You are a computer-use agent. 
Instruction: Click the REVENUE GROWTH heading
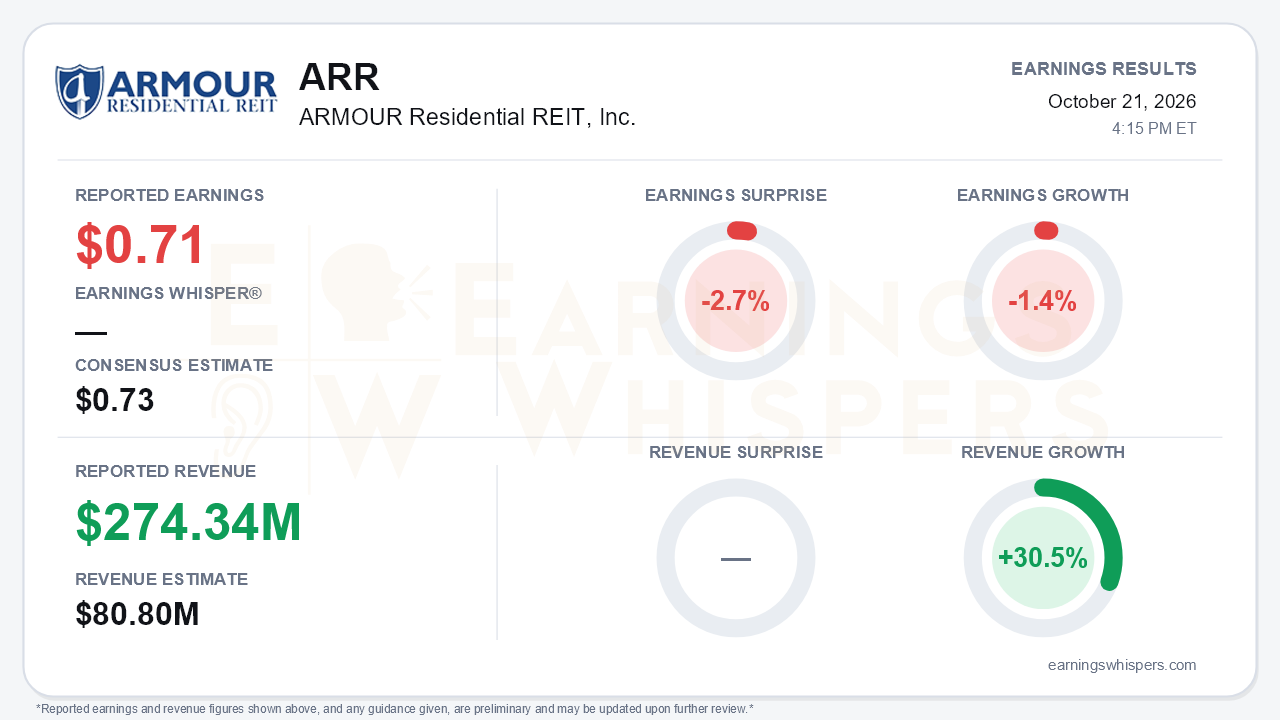click(1043, 452)
